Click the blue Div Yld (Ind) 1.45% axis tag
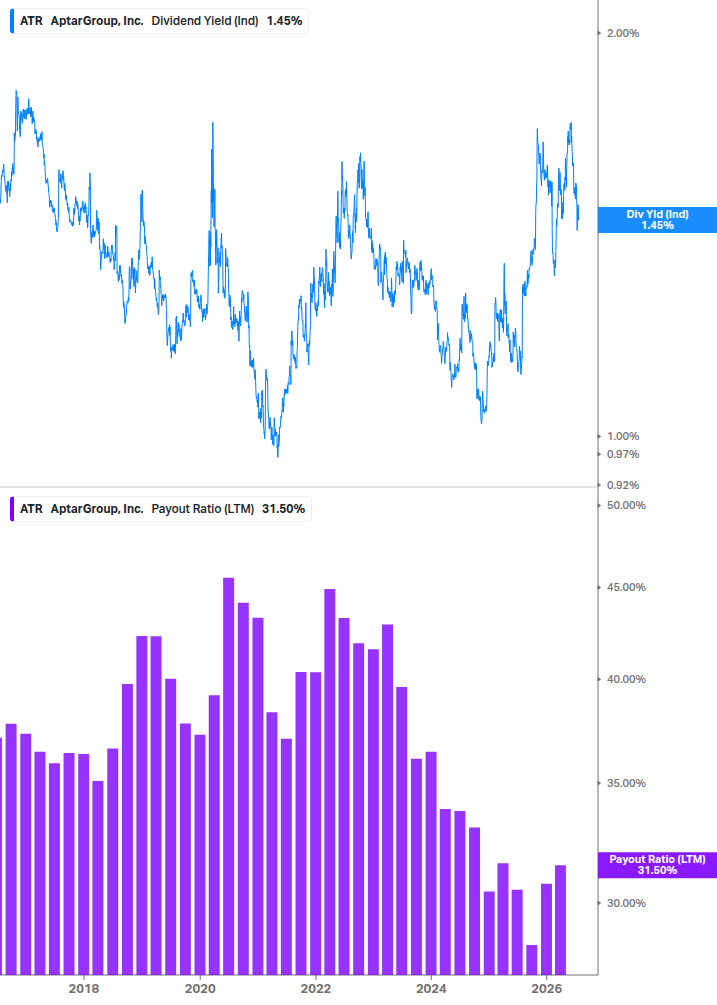717x1005 pixels. pyautogui.click(x=657, y=220)
